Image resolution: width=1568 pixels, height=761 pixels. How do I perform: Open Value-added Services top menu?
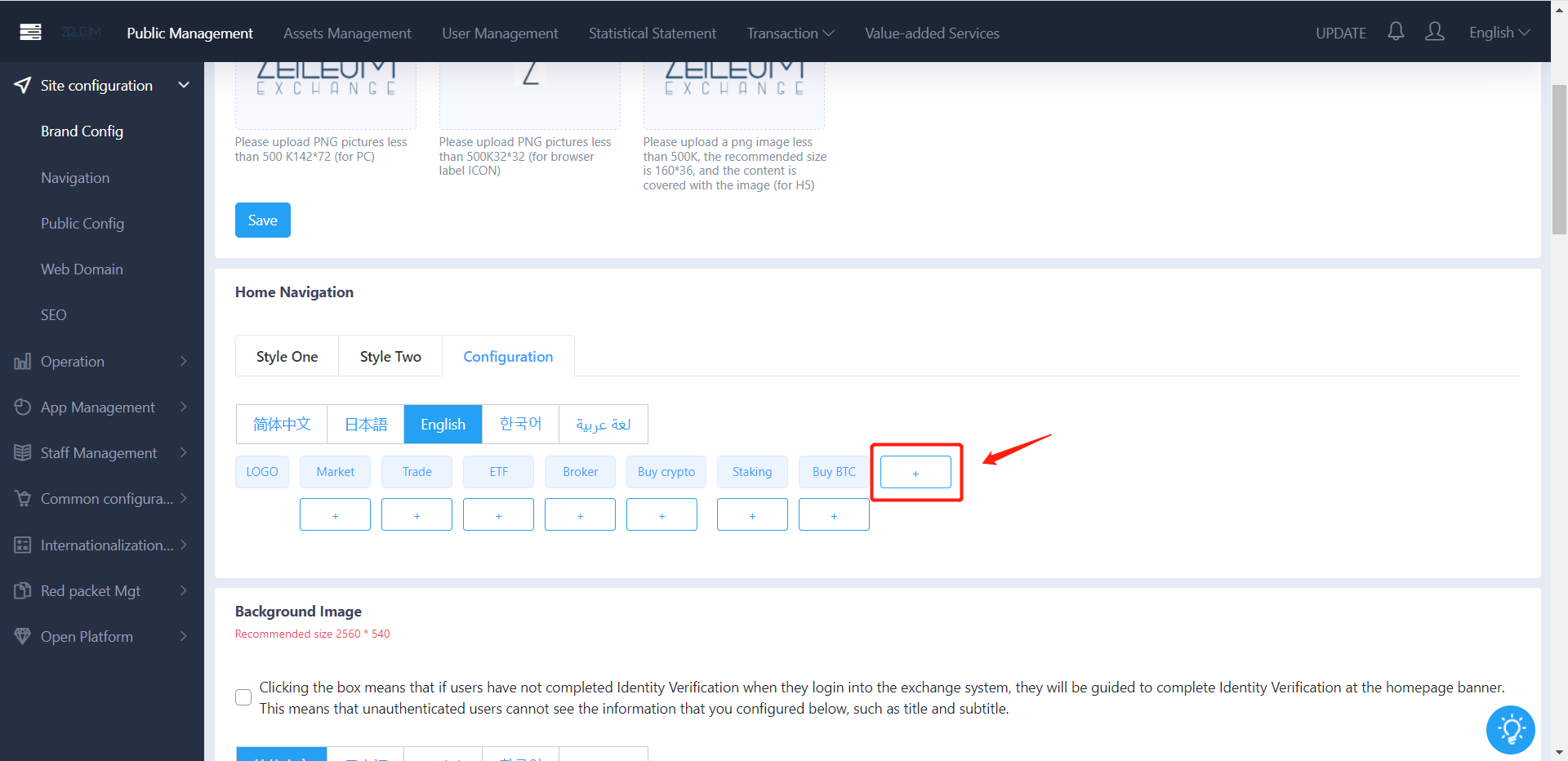tap(932, 33)
